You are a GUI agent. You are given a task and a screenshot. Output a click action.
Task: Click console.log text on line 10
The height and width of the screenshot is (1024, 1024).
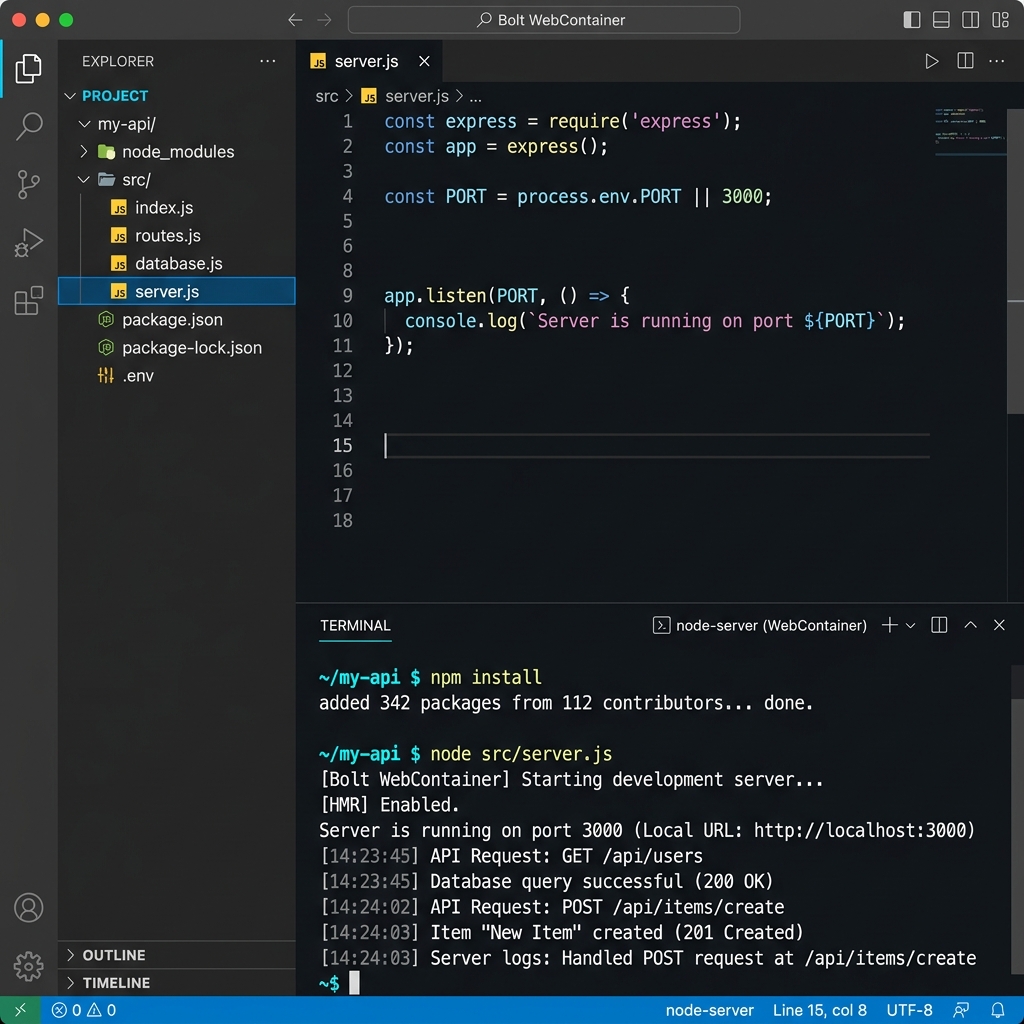pyautogui.click(x=461, y=321)
